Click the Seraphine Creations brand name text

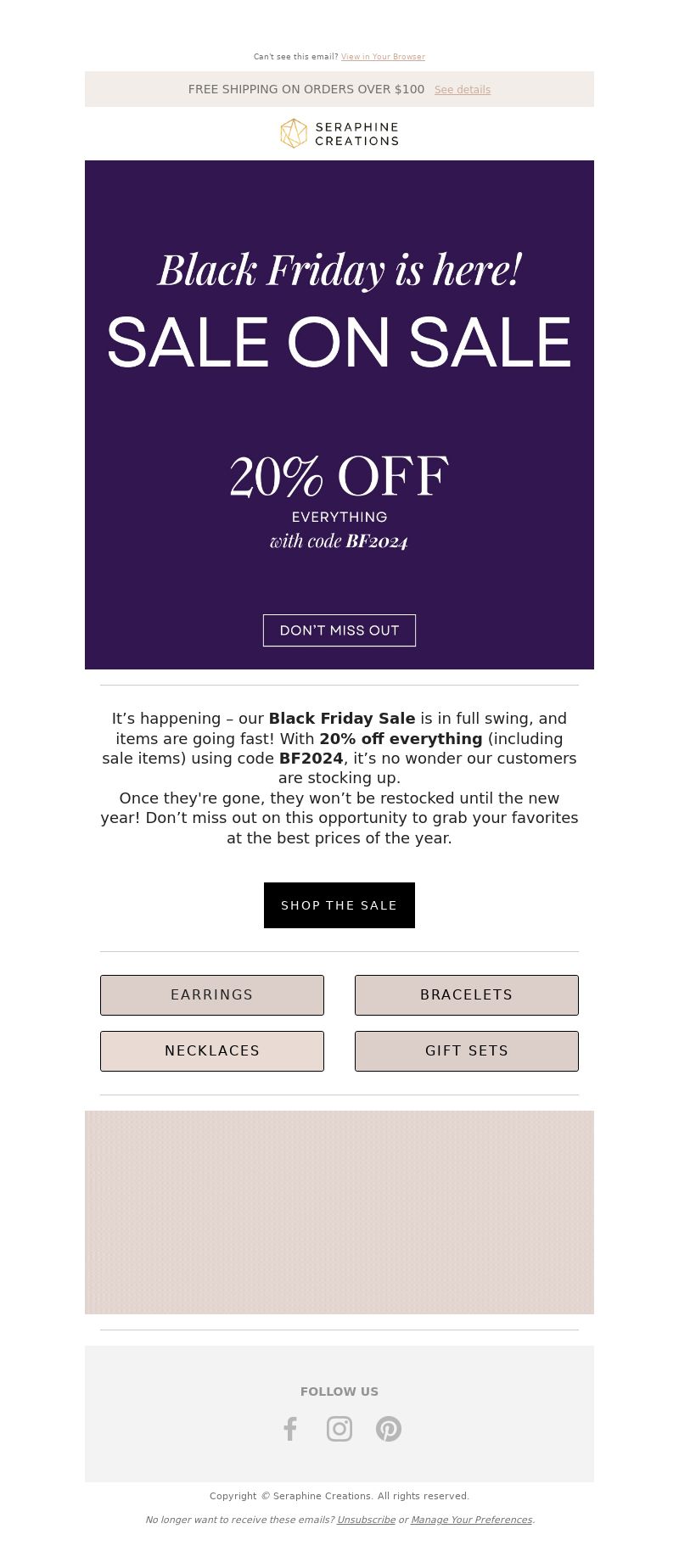(356, 134)
